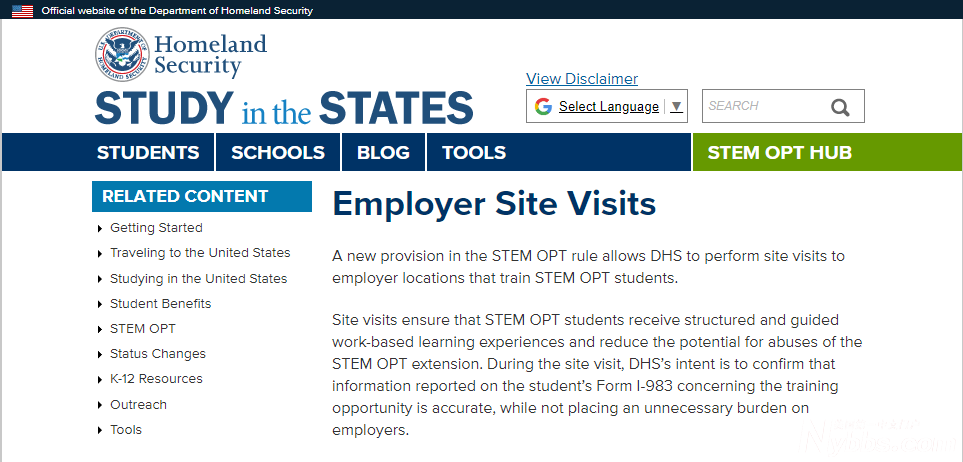Open the Select Language dropdown arrow
The width and height of the screenshot is (963, 462).
[x=676, y=106]
